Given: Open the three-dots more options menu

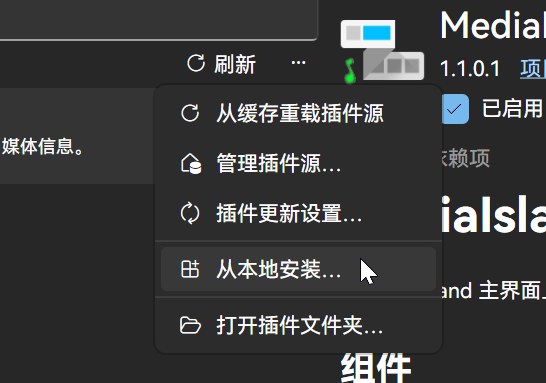Looking at the screenshot, I should coord(298,63).
